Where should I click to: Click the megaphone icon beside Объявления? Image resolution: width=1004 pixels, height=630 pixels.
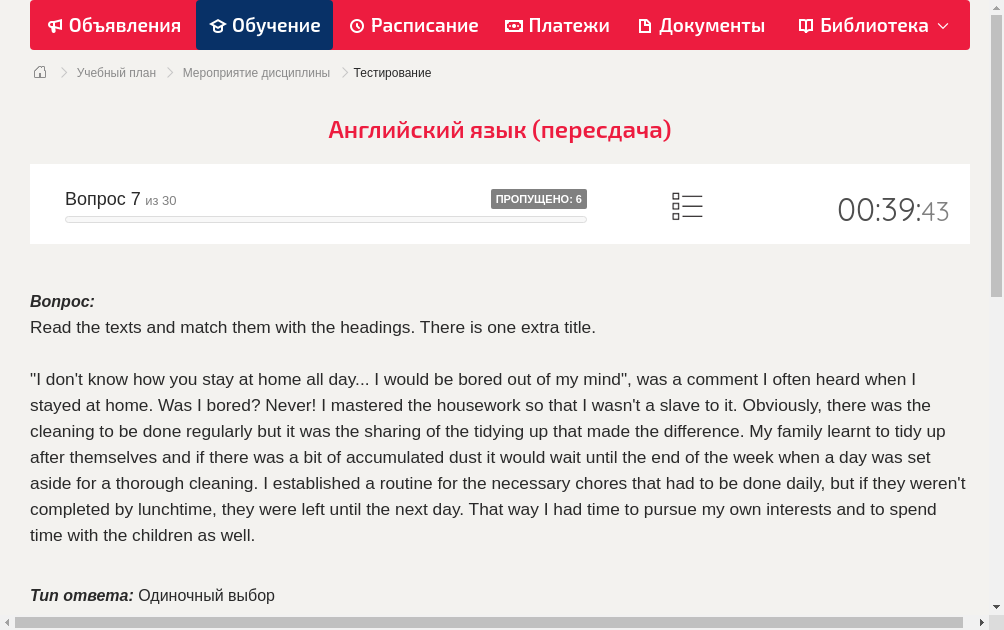tap(56, 26)
